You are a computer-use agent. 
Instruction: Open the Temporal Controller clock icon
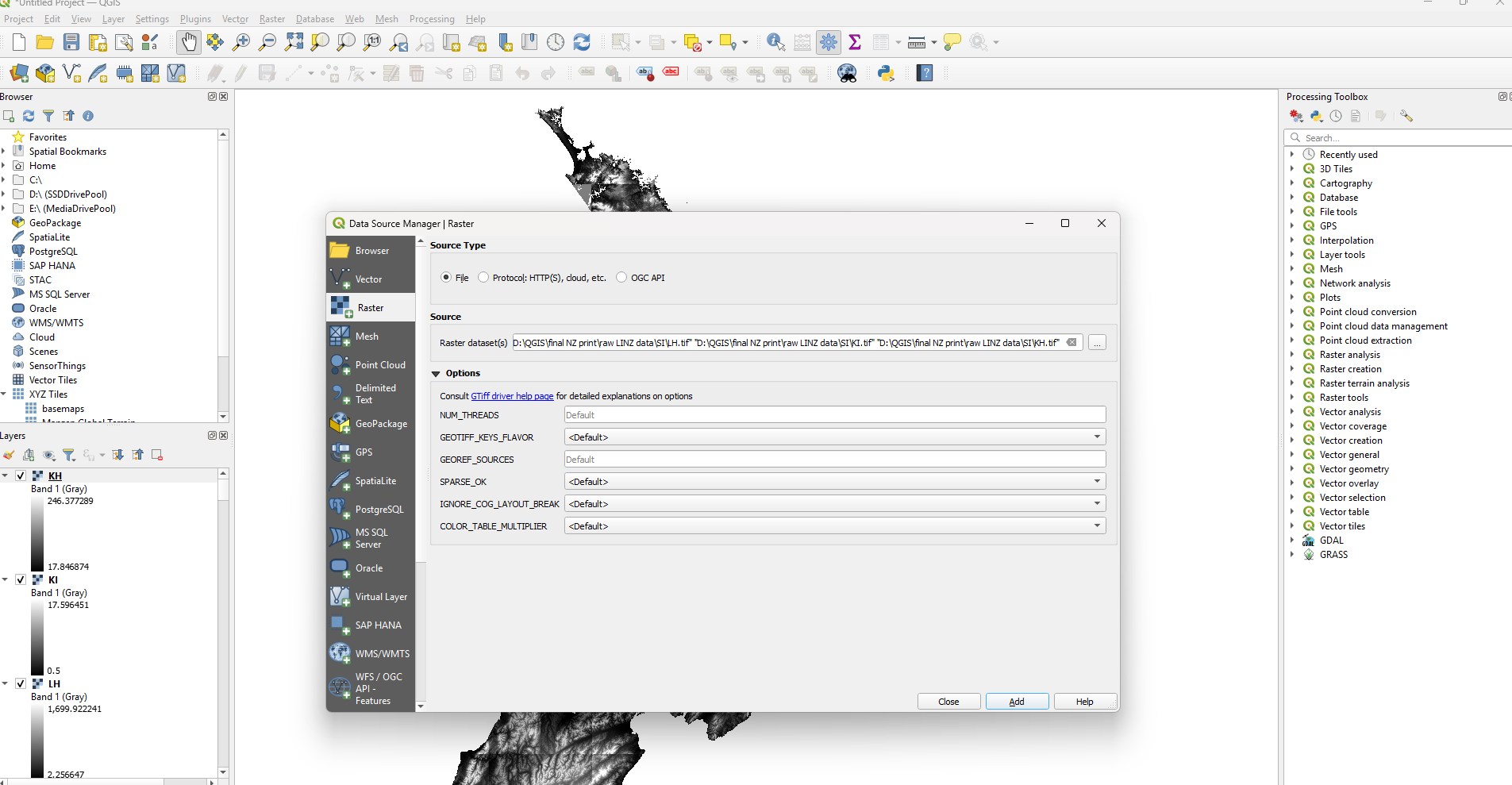[x=556, y=42]
